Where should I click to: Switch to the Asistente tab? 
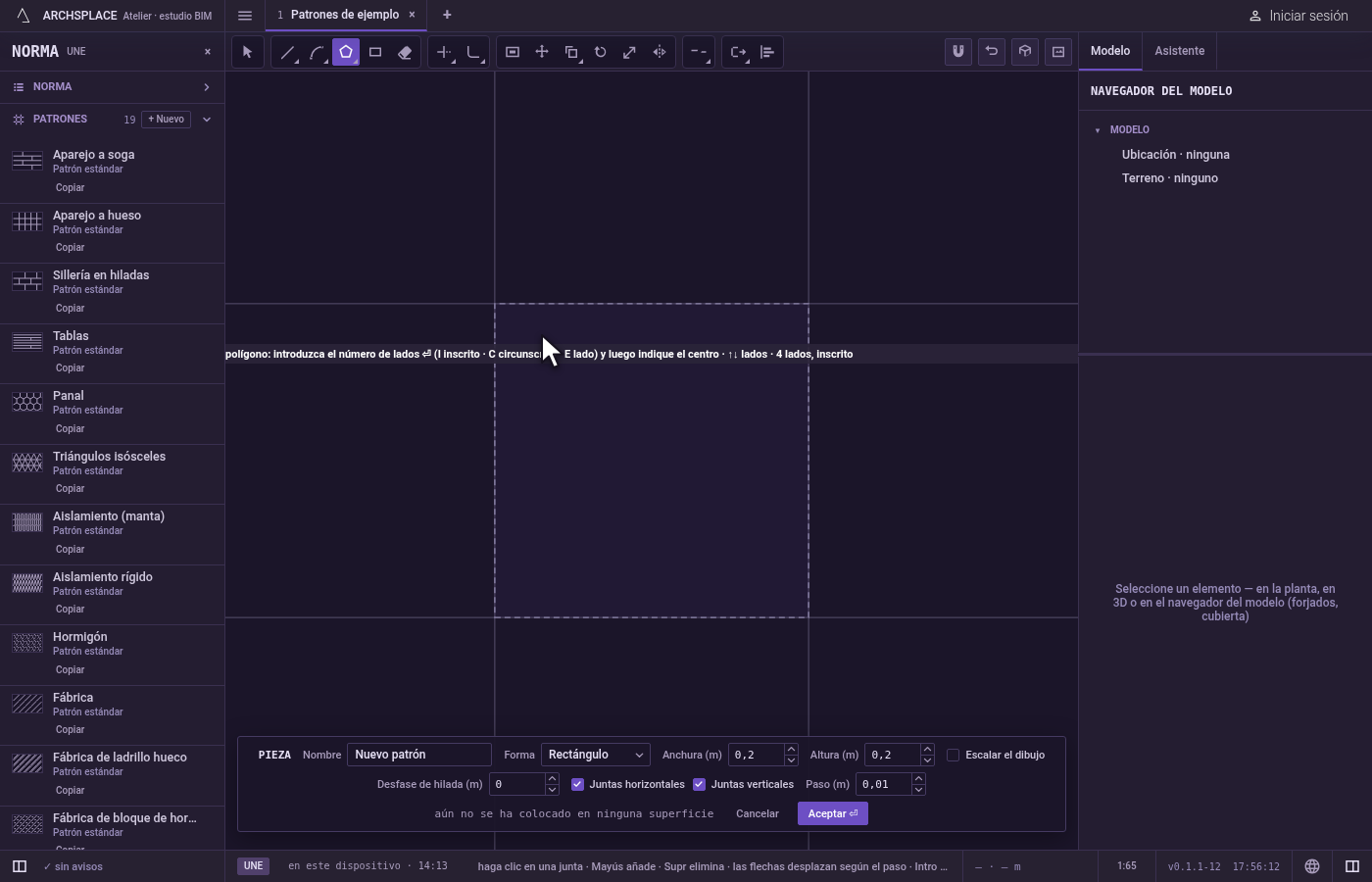click(1179, 51)
